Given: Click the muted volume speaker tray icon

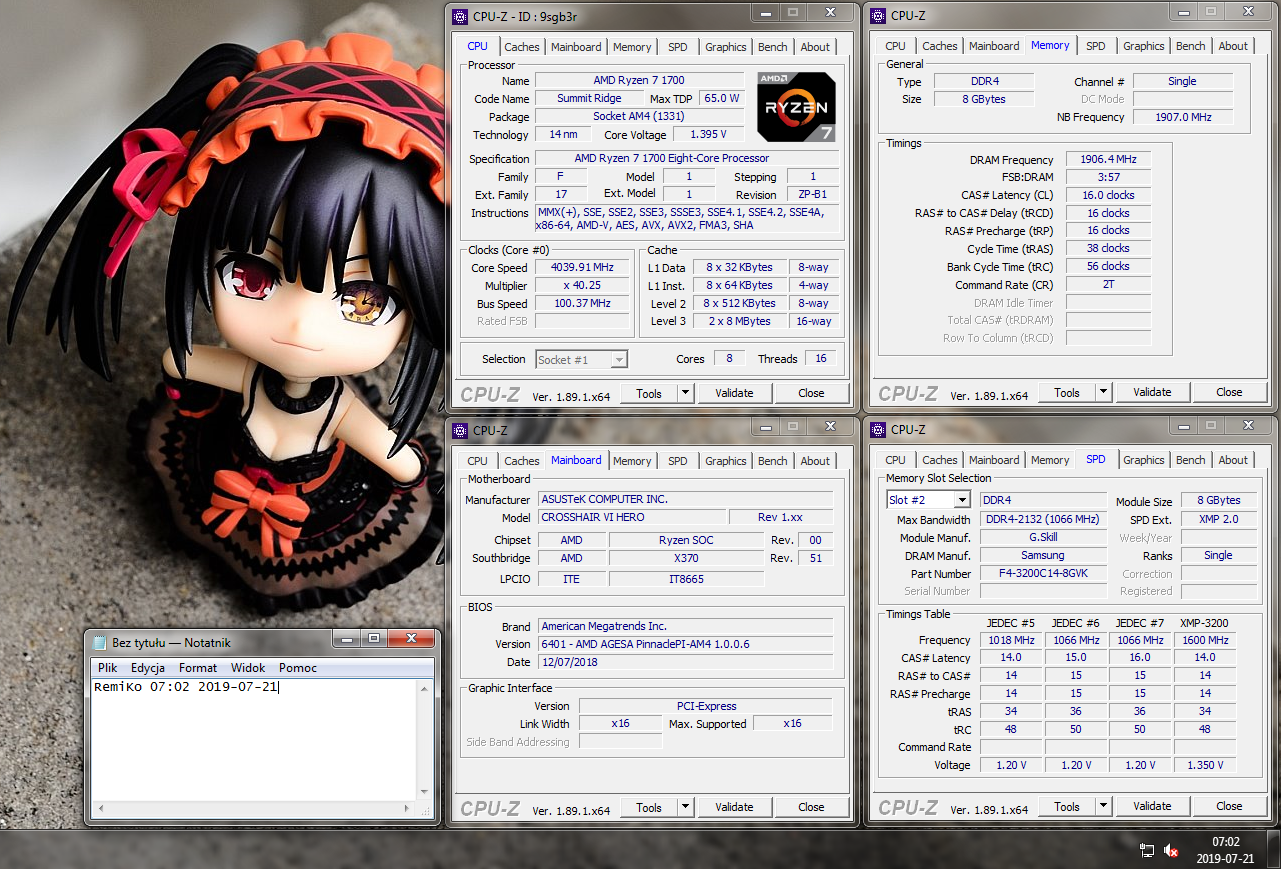Looking at the screenshot, I should pyautogui.click(x=1171, y=850).
